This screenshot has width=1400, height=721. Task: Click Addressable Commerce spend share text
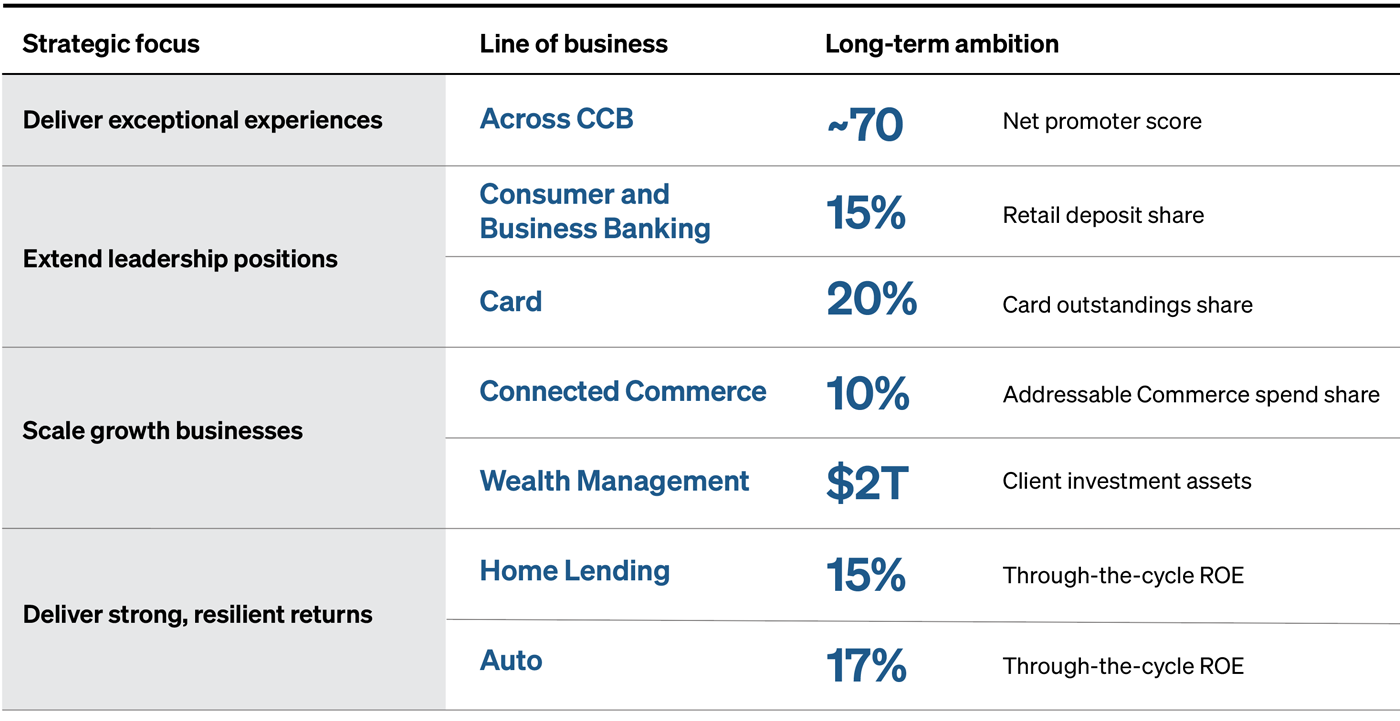tap(1191, 395)
